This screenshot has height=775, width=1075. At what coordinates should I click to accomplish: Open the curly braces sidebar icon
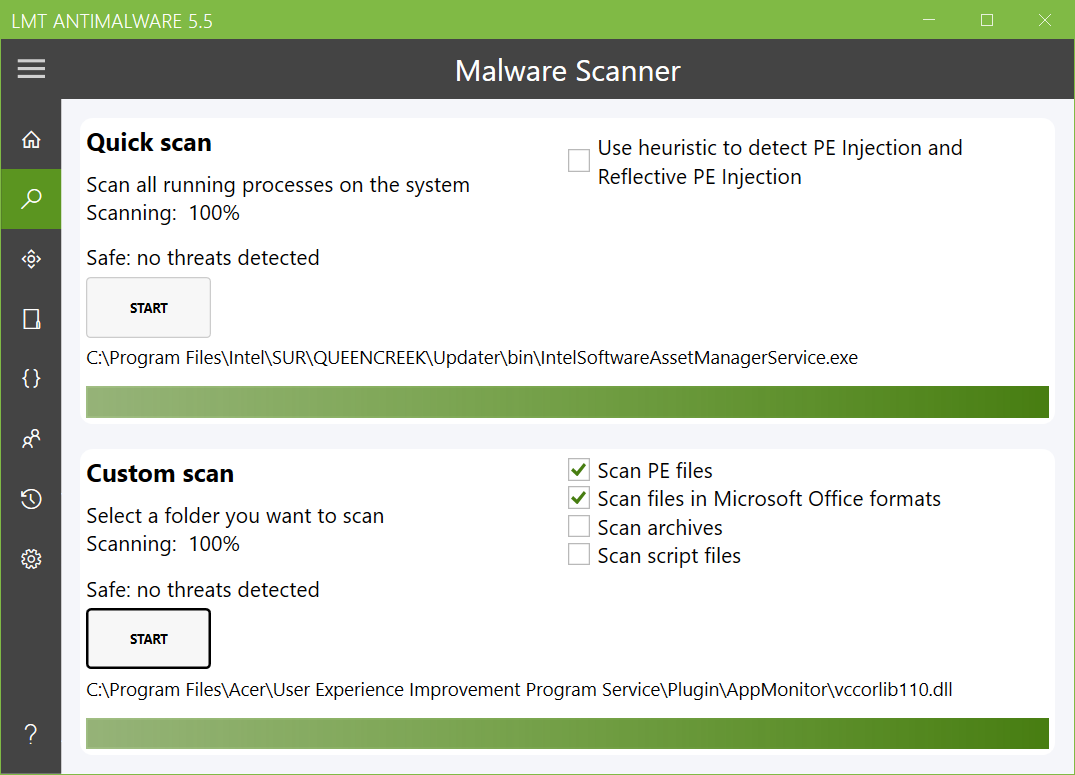point(31,378)
